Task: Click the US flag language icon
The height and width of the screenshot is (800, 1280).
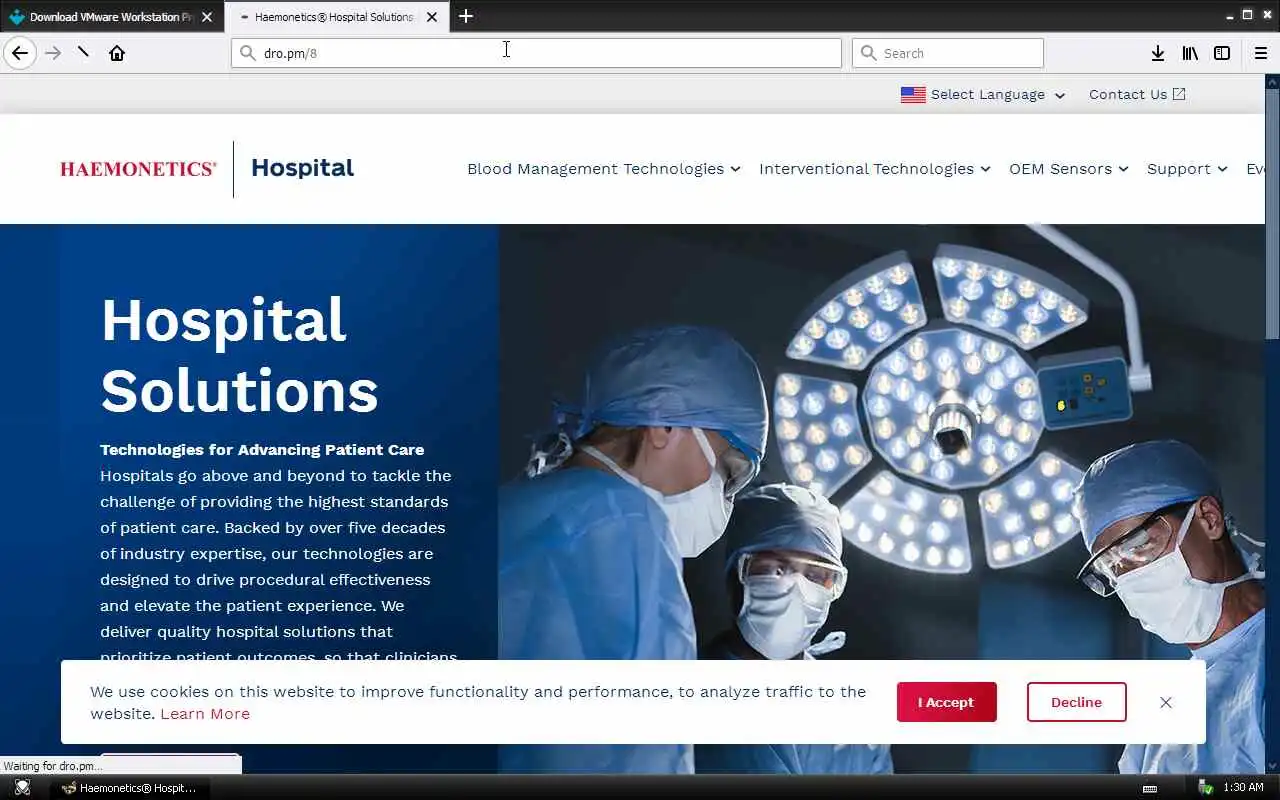Action: pyautogui.click(x=913, y=94)
